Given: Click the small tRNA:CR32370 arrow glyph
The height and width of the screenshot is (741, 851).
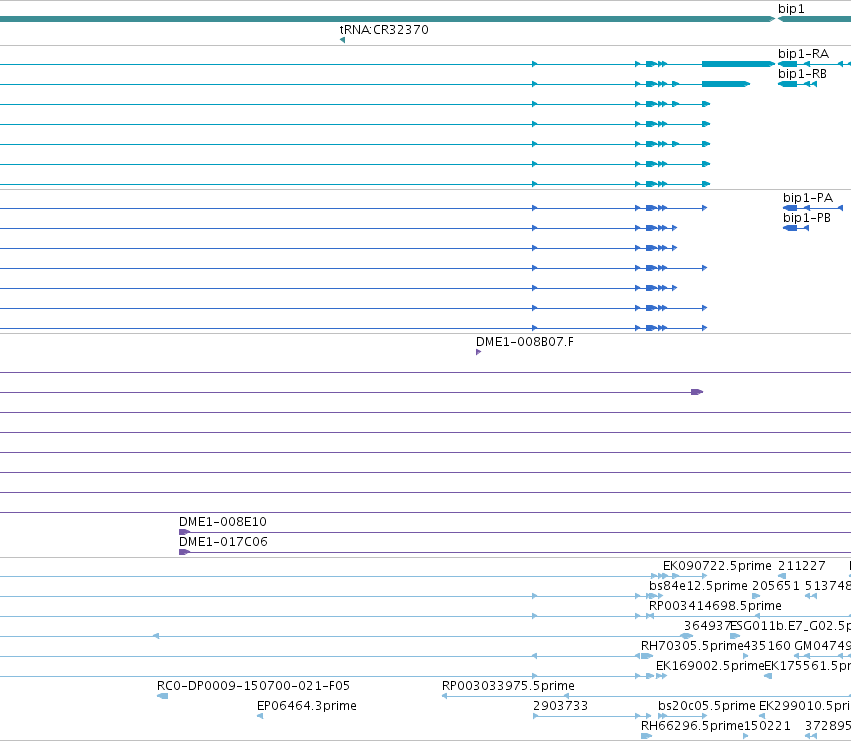Looking at the screenshot, I should coord(342,40).
